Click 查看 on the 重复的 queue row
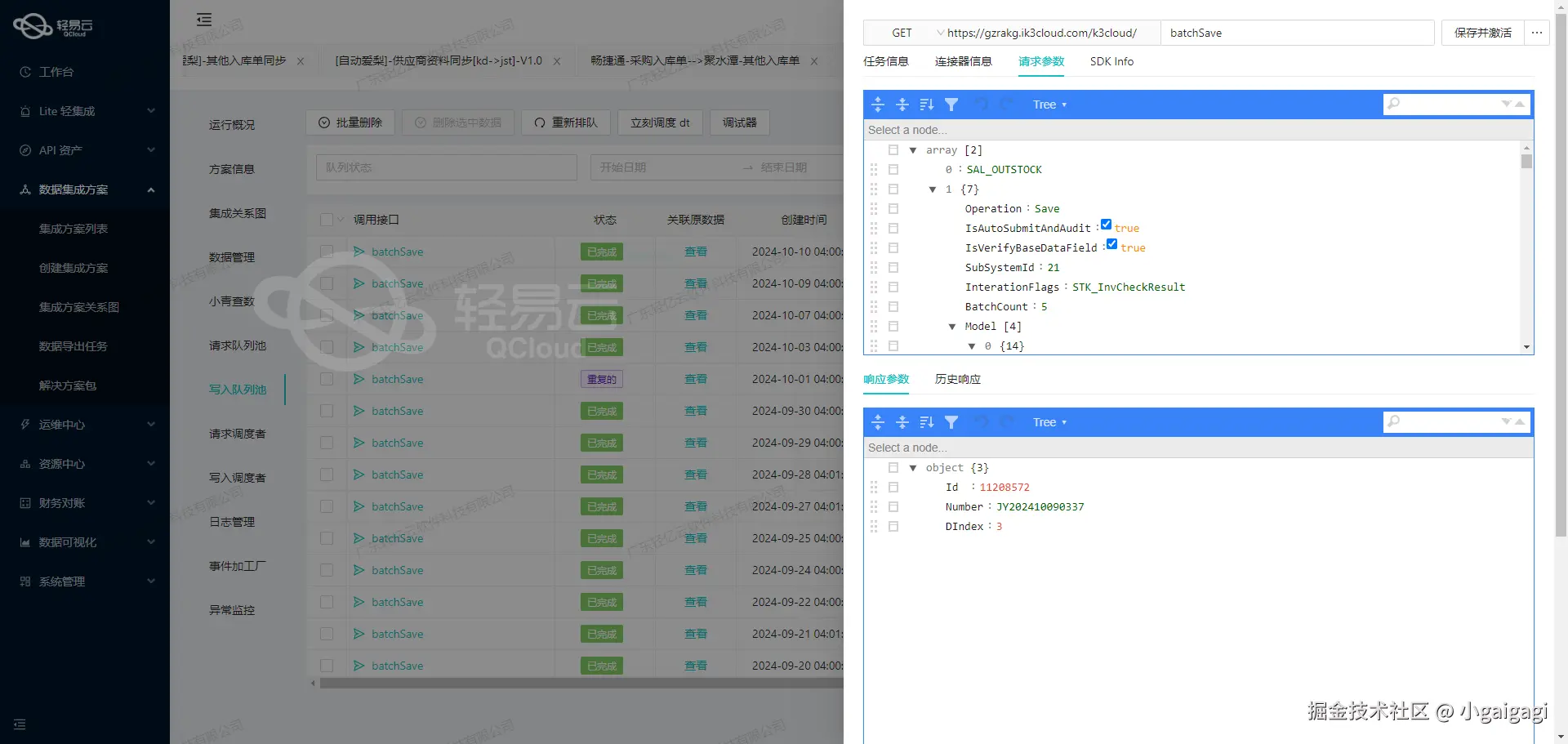 click(x=695, y=379)
